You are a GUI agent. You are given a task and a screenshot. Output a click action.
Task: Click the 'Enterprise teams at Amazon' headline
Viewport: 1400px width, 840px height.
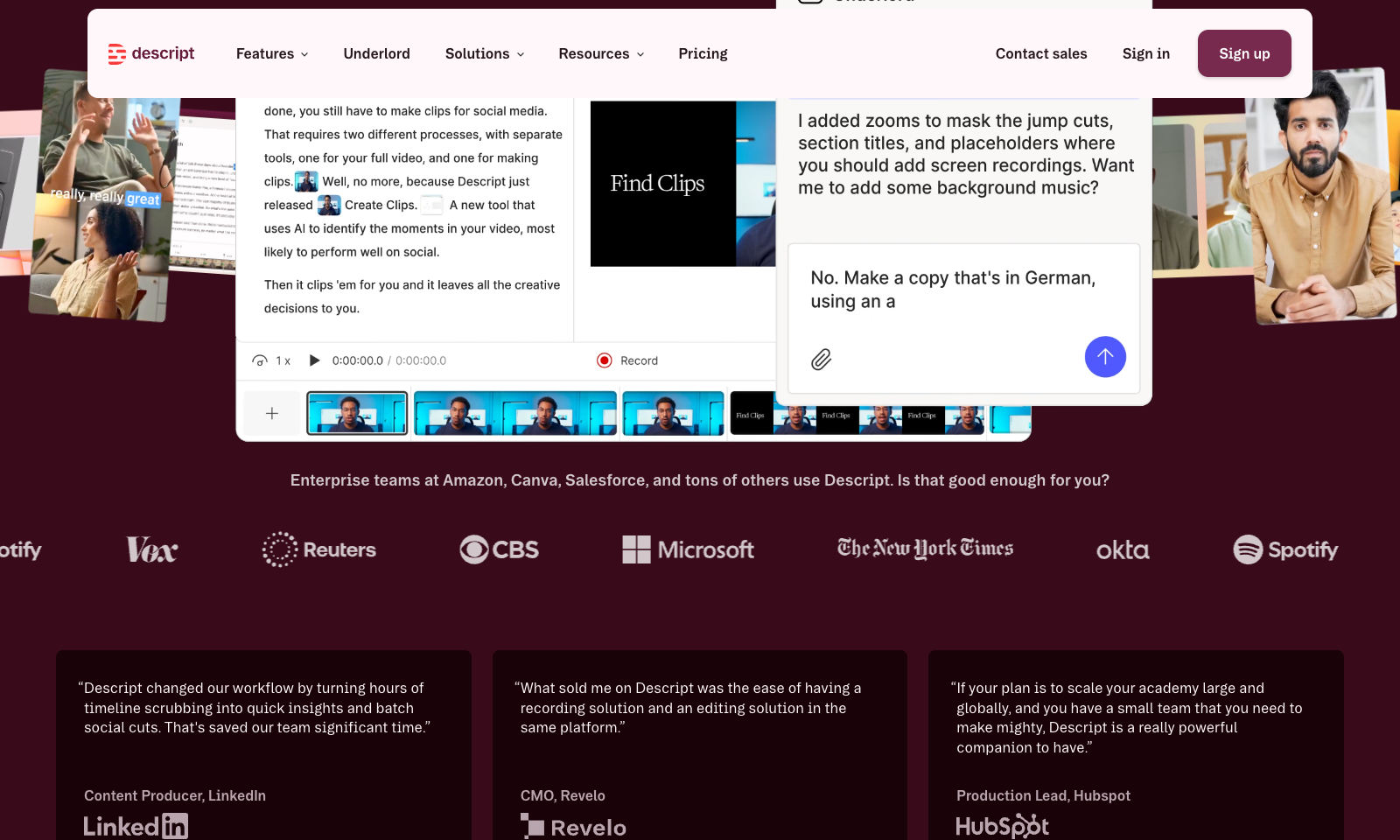700,480
